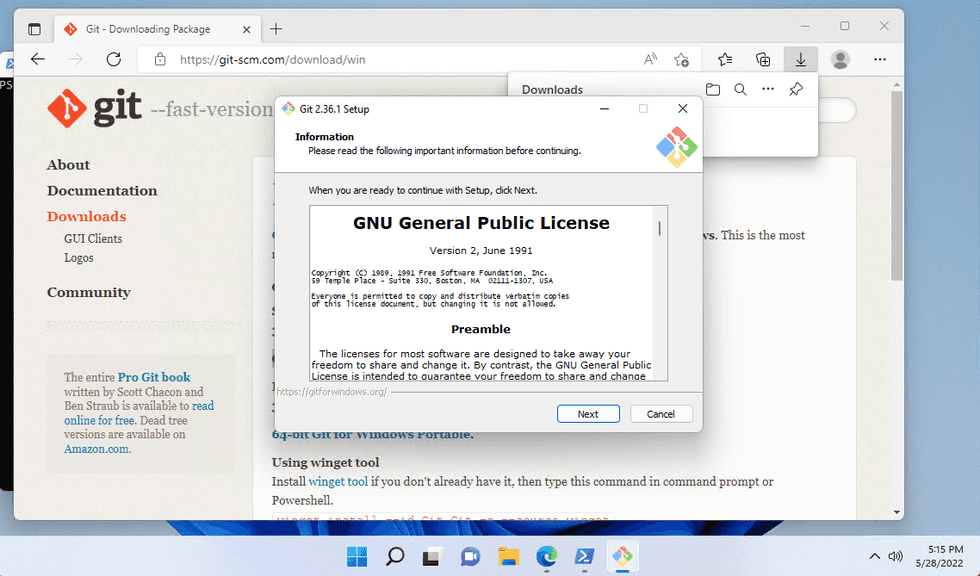
Task: Click the address bar URL field
Action: click(400, 60)
